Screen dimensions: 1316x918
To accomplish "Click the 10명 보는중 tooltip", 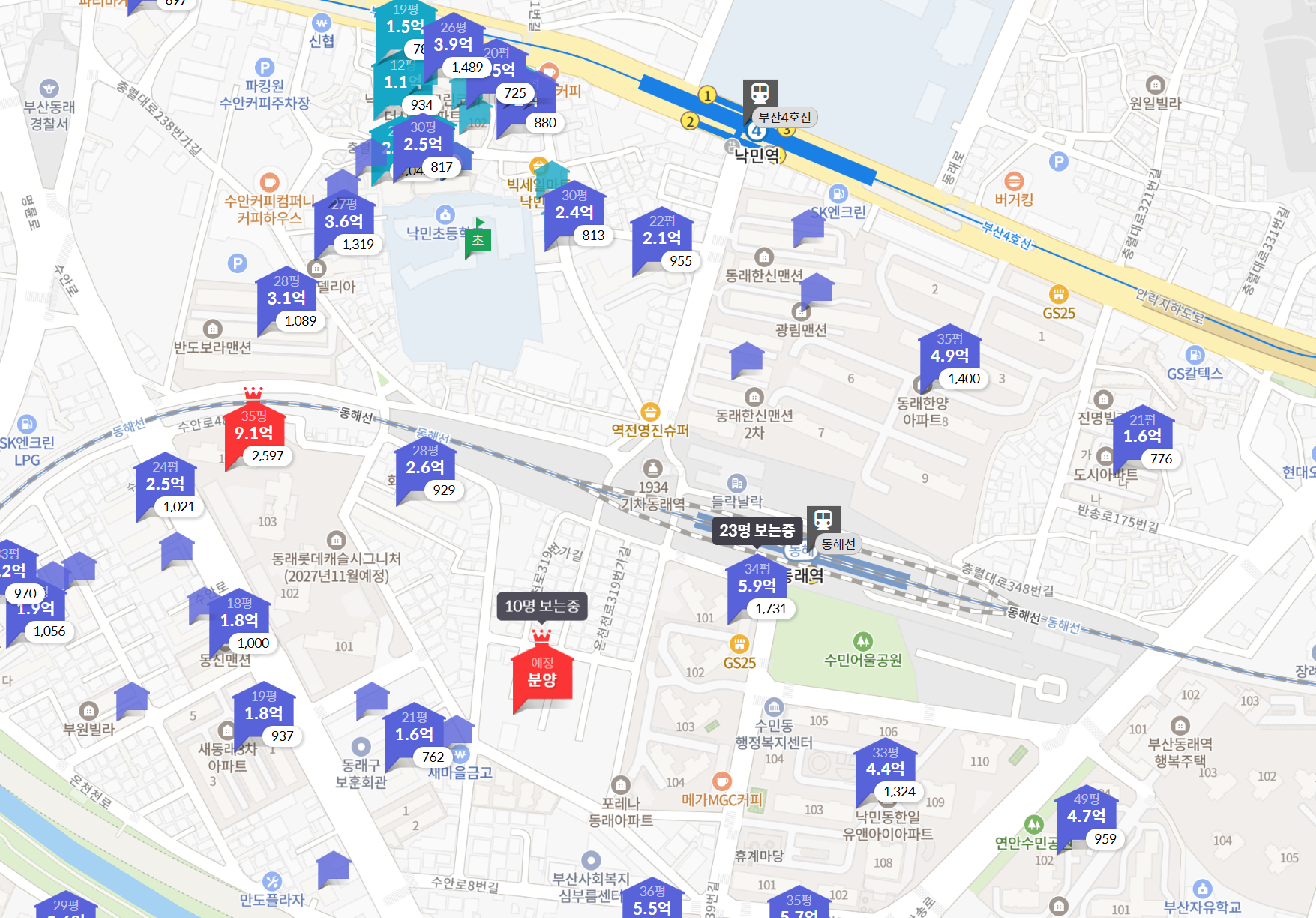I will 542,607.
